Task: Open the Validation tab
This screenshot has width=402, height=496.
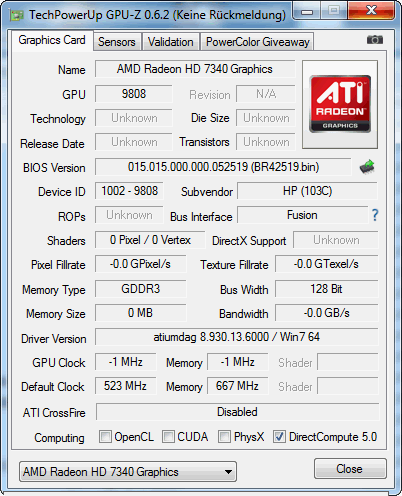Action: [171, 42]
